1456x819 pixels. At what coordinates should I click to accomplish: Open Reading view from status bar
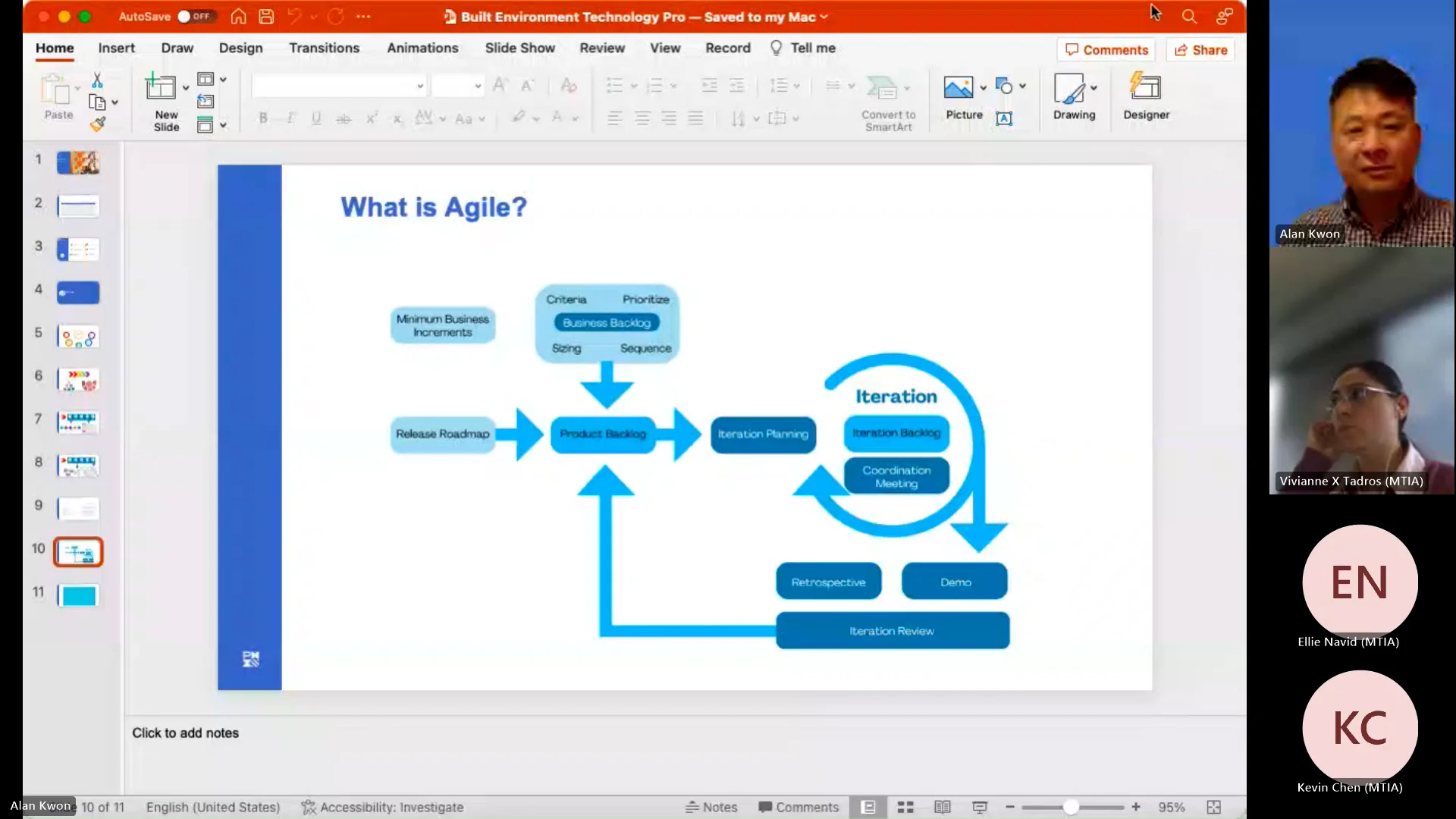[x=942, y=807]
